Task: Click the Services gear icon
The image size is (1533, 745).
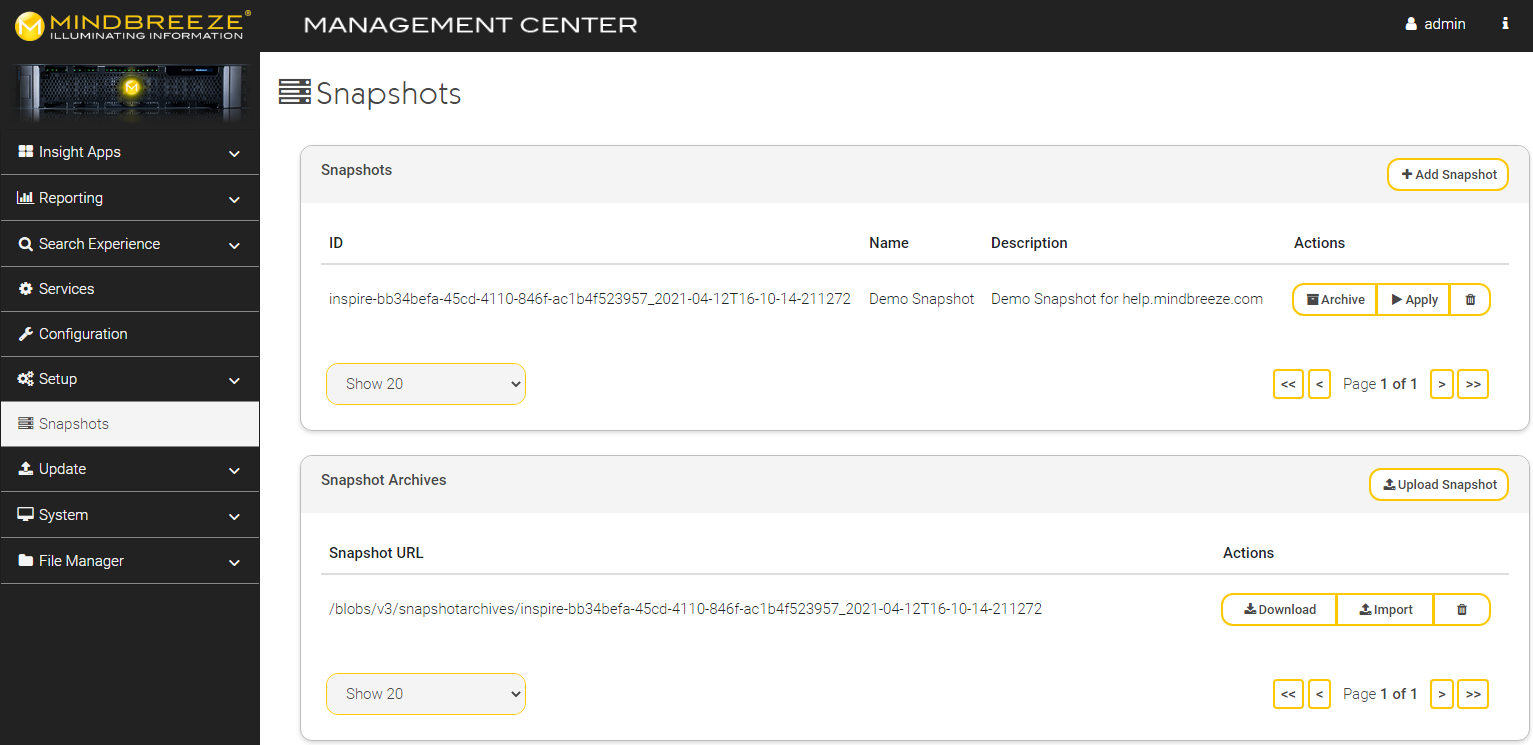Action: [x=26, y=289]
